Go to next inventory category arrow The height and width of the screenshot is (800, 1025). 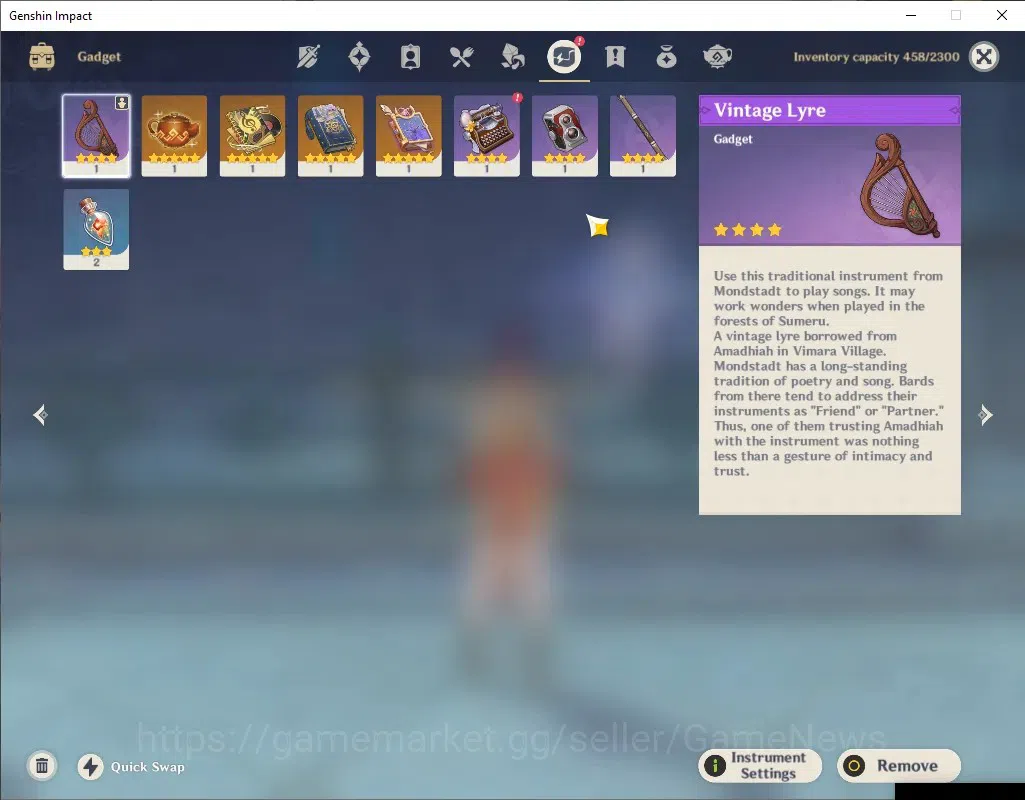[985, 414]
